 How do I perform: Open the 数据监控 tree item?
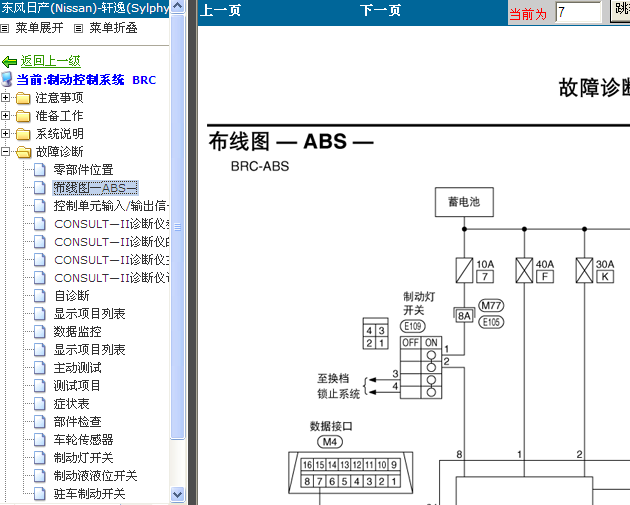pyautogui.click(x=78, y=331)
